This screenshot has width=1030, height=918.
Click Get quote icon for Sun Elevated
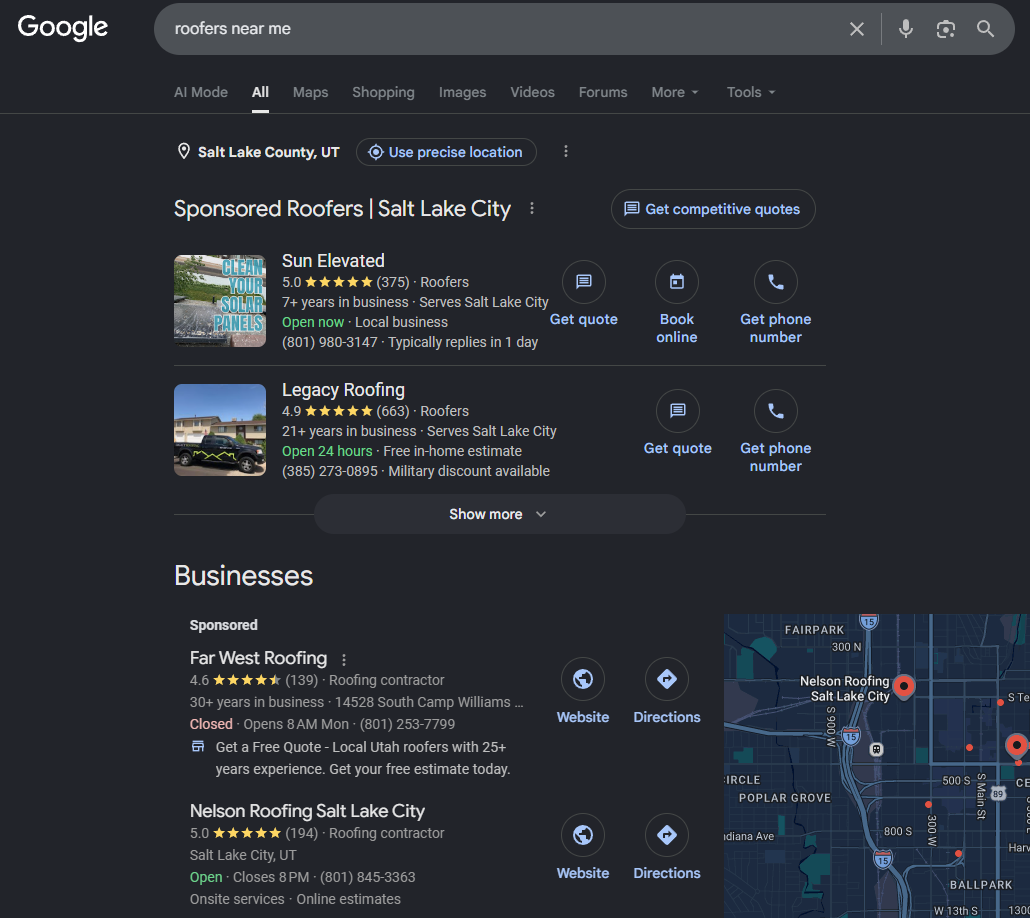click(583, 282)
